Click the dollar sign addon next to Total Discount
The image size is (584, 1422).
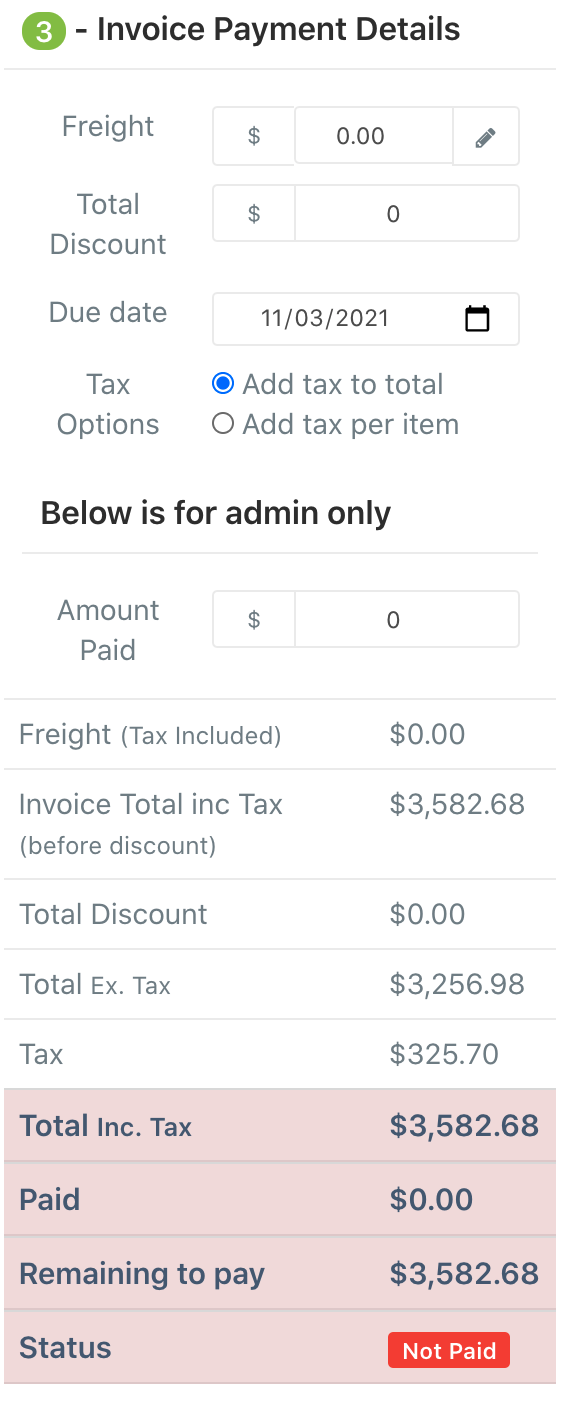click(254, 214)
